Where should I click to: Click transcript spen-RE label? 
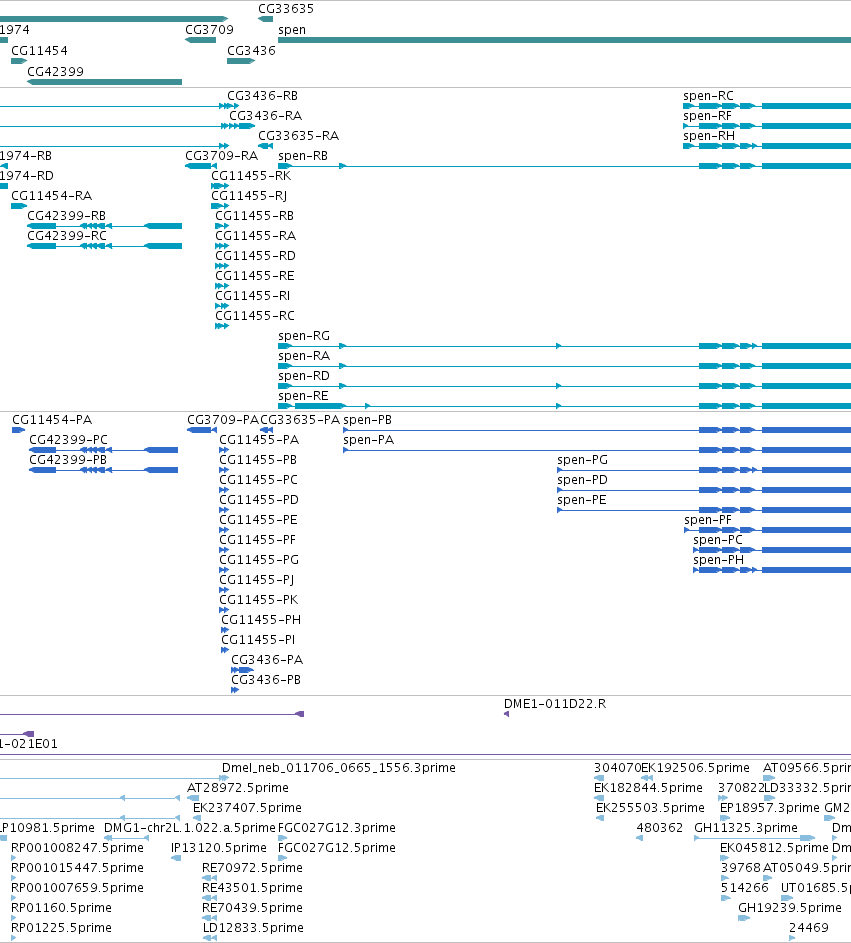pos(303,396)
